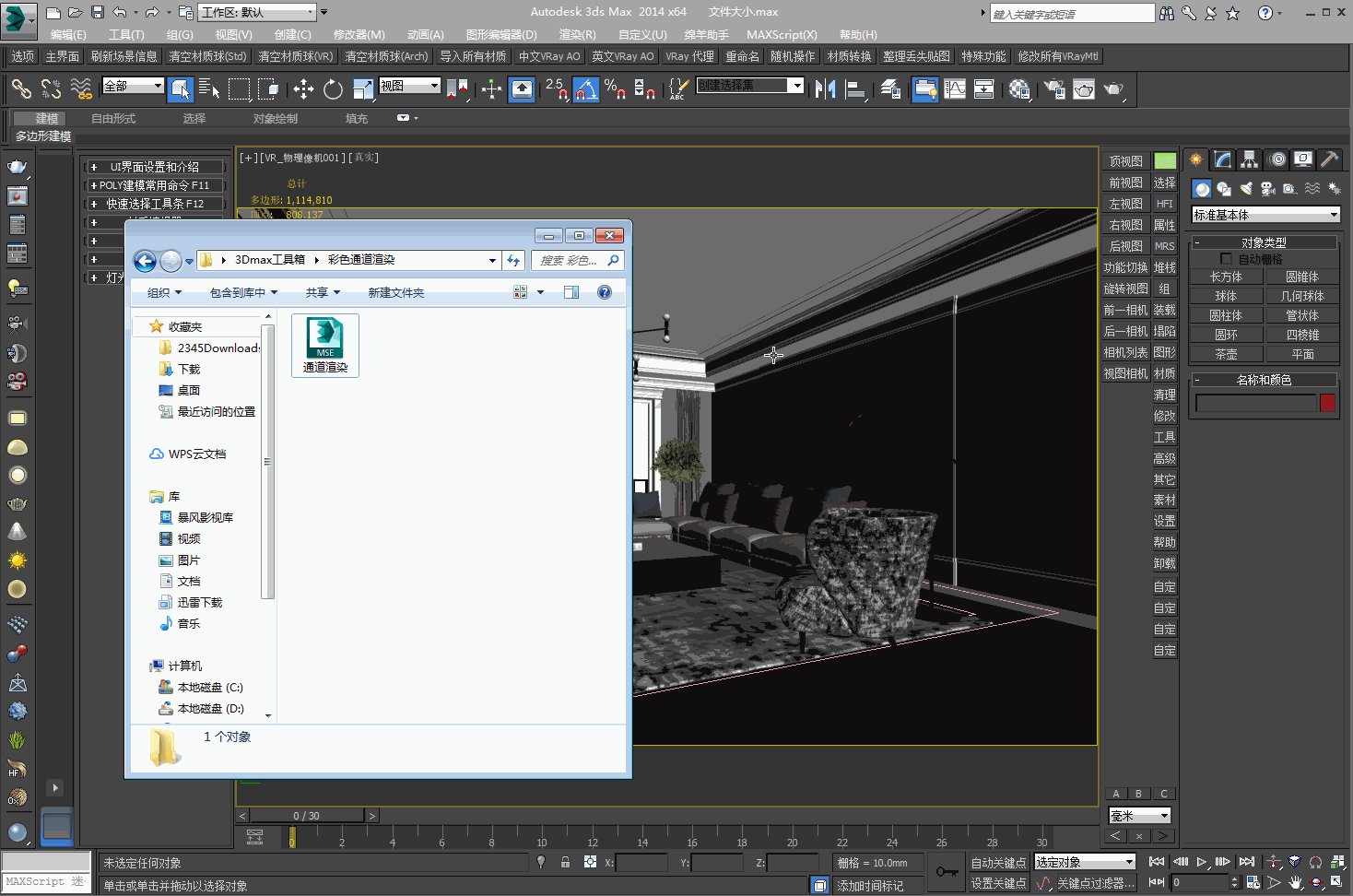Viewport: 1353px width, 896px height.
Task: Click the Unlink Selection tool
Action: (51, 88)
